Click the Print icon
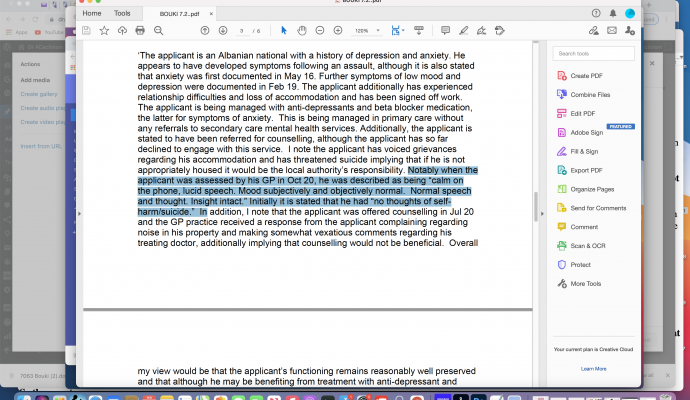This screenshot has width=690, height=400. [x=139, y=31]
